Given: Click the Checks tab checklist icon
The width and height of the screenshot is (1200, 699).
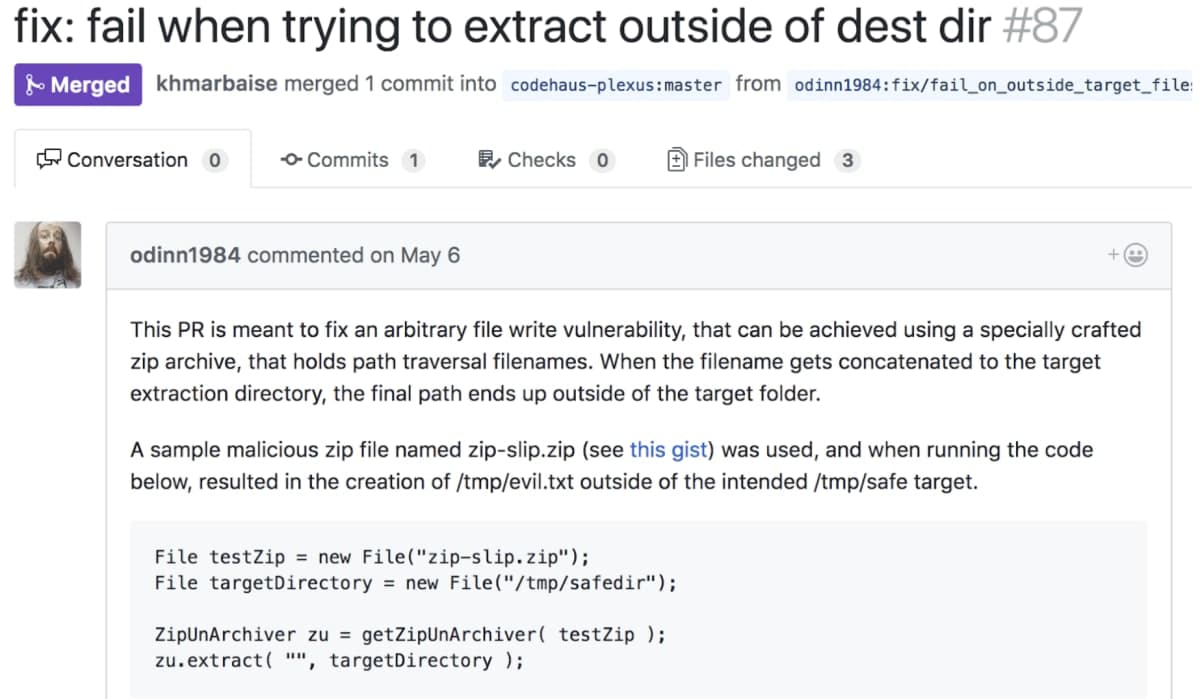Looking at the screenshot, I should click(x=490, y=159).
